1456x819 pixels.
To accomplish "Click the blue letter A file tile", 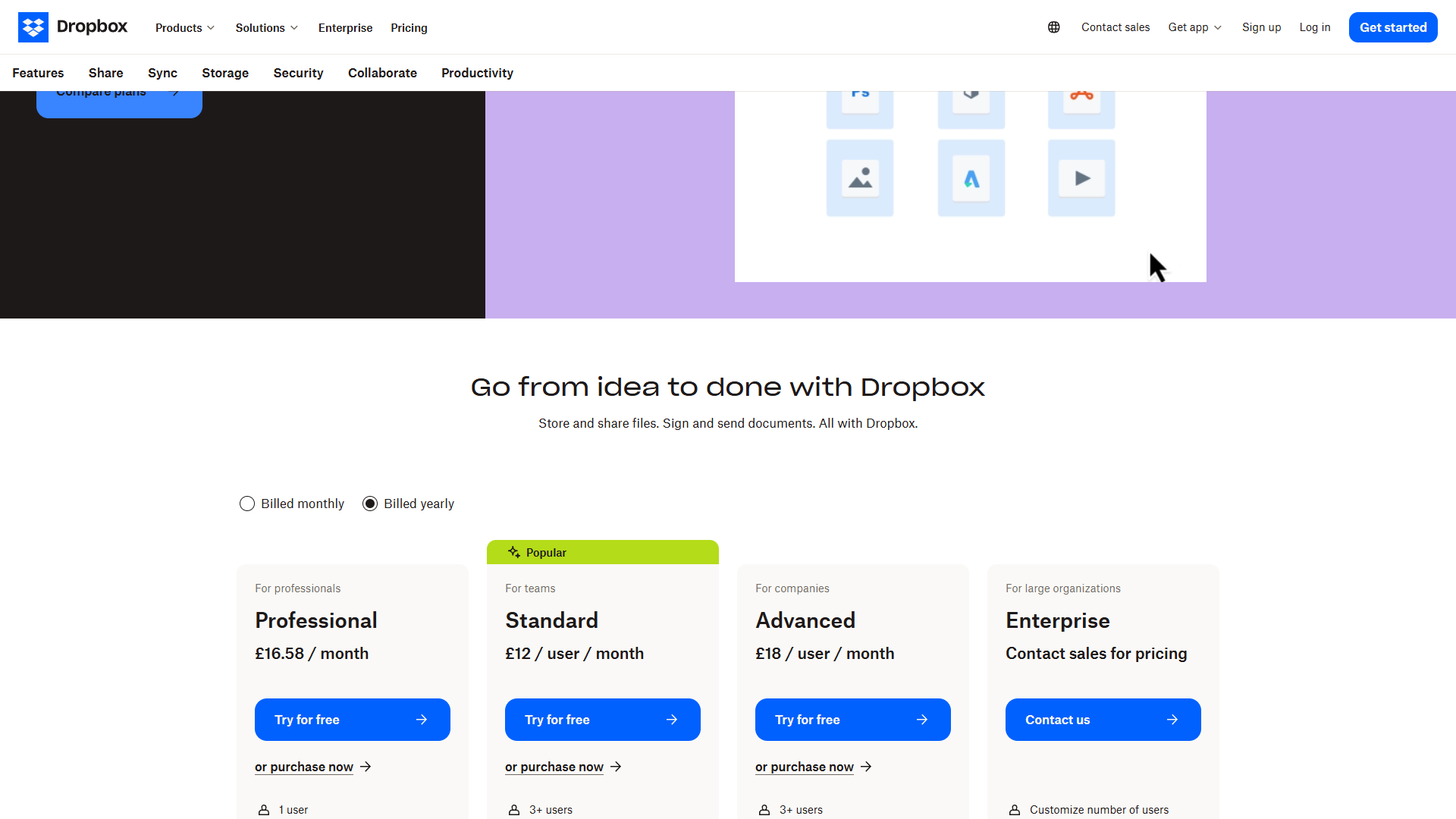I will point(971,178).
